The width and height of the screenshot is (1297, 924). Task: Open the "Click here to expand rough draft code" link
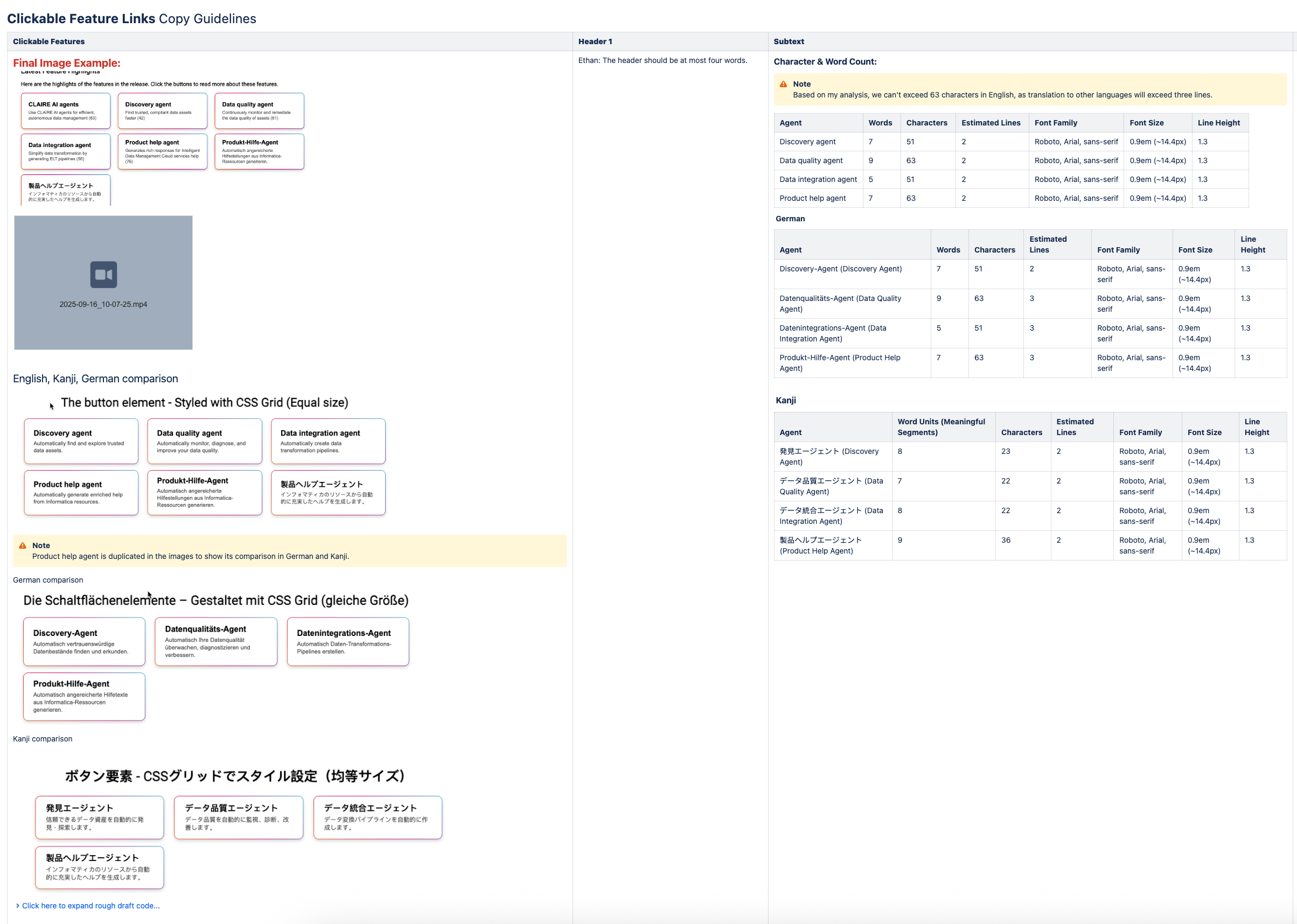90,906
